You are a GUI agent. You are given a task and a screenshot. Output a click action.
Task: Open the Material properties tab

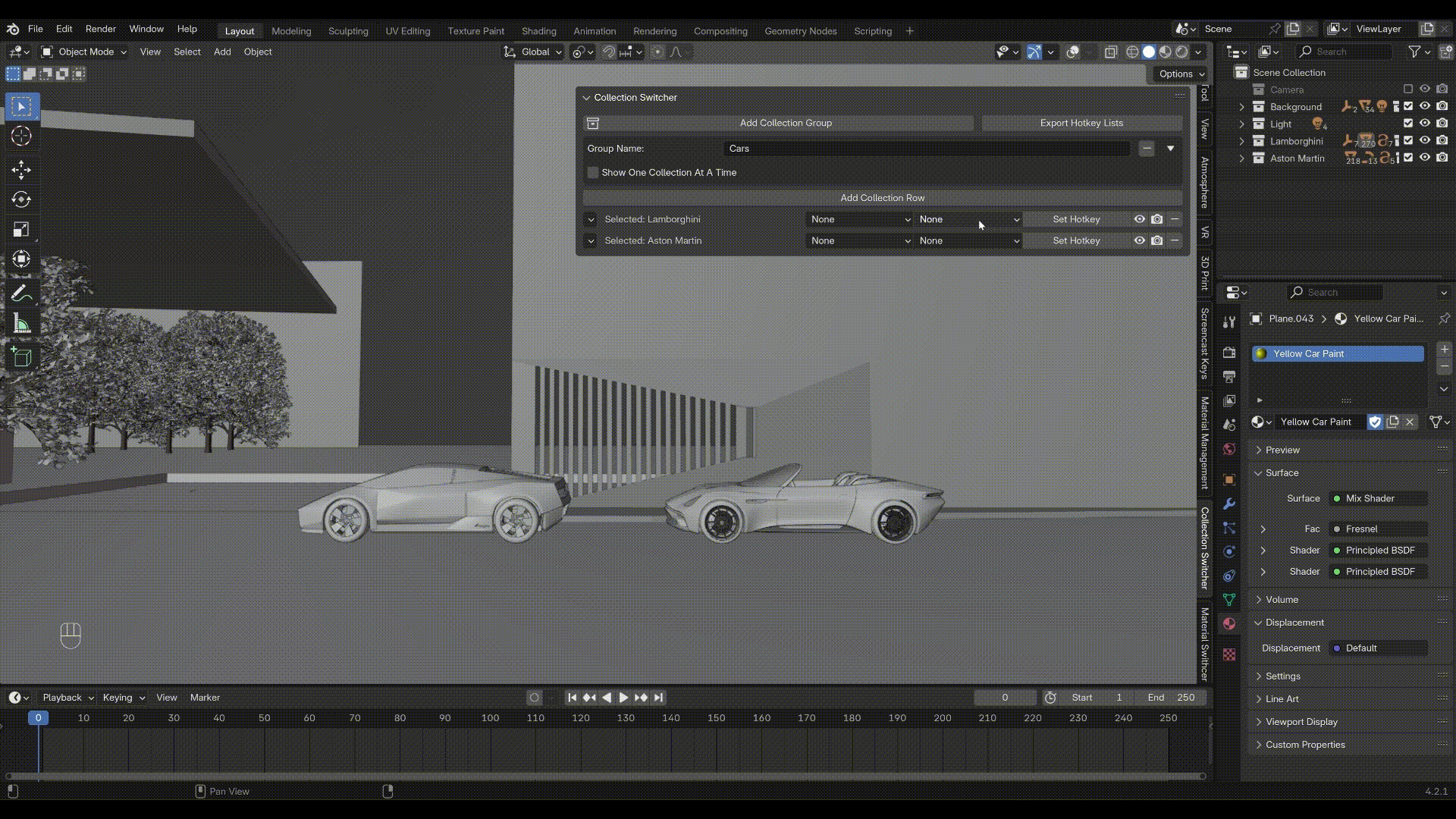tap(1229, 624)
